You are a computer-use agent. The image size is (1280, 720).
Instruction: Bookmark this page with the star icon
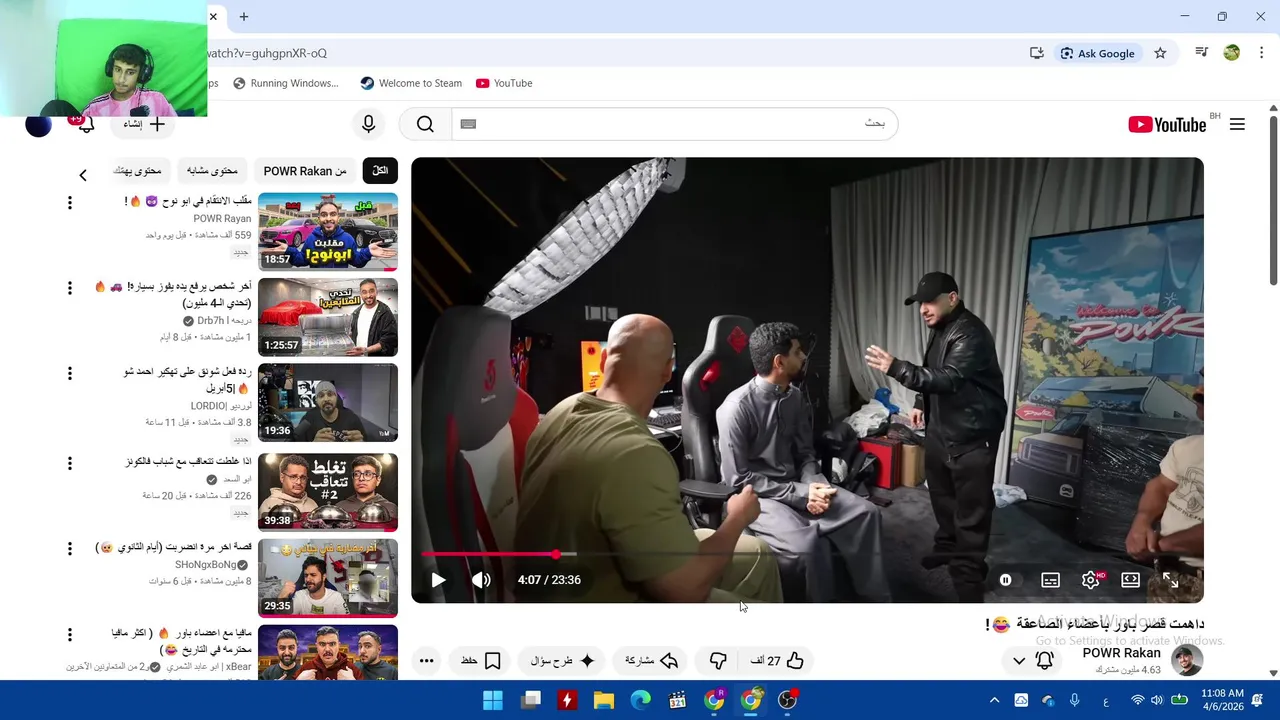1160,53
